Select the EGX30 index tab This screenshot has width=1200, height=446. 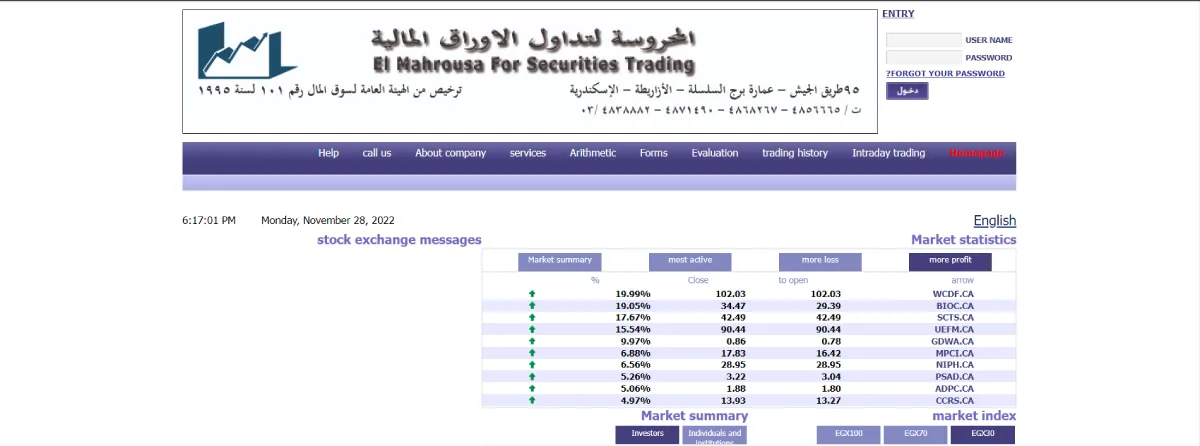[982, 435]
